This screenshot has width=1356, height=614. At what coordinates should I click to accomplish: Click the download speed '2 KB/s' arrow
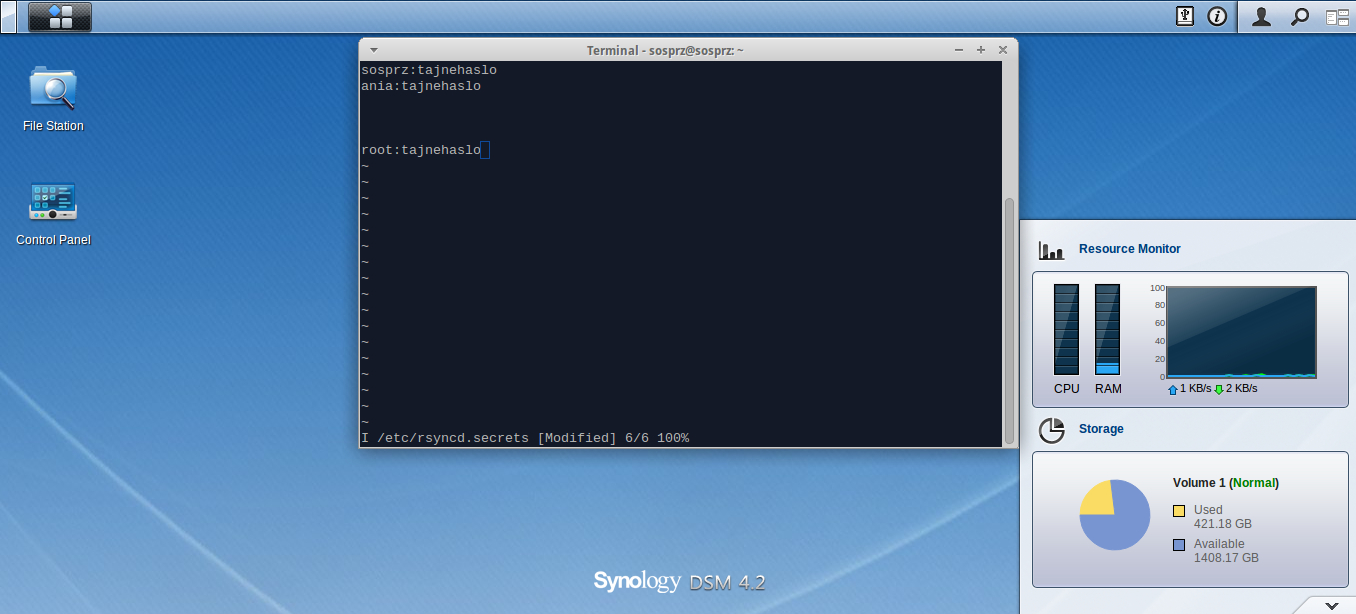coord(1219,389)
